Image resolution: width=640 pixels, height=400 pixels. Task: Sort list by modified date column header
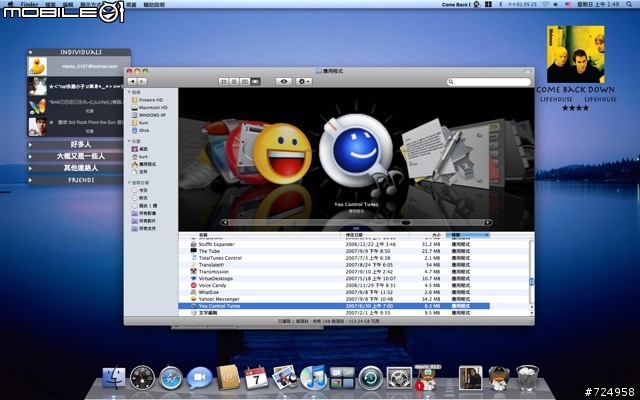(x=375, y=235)
